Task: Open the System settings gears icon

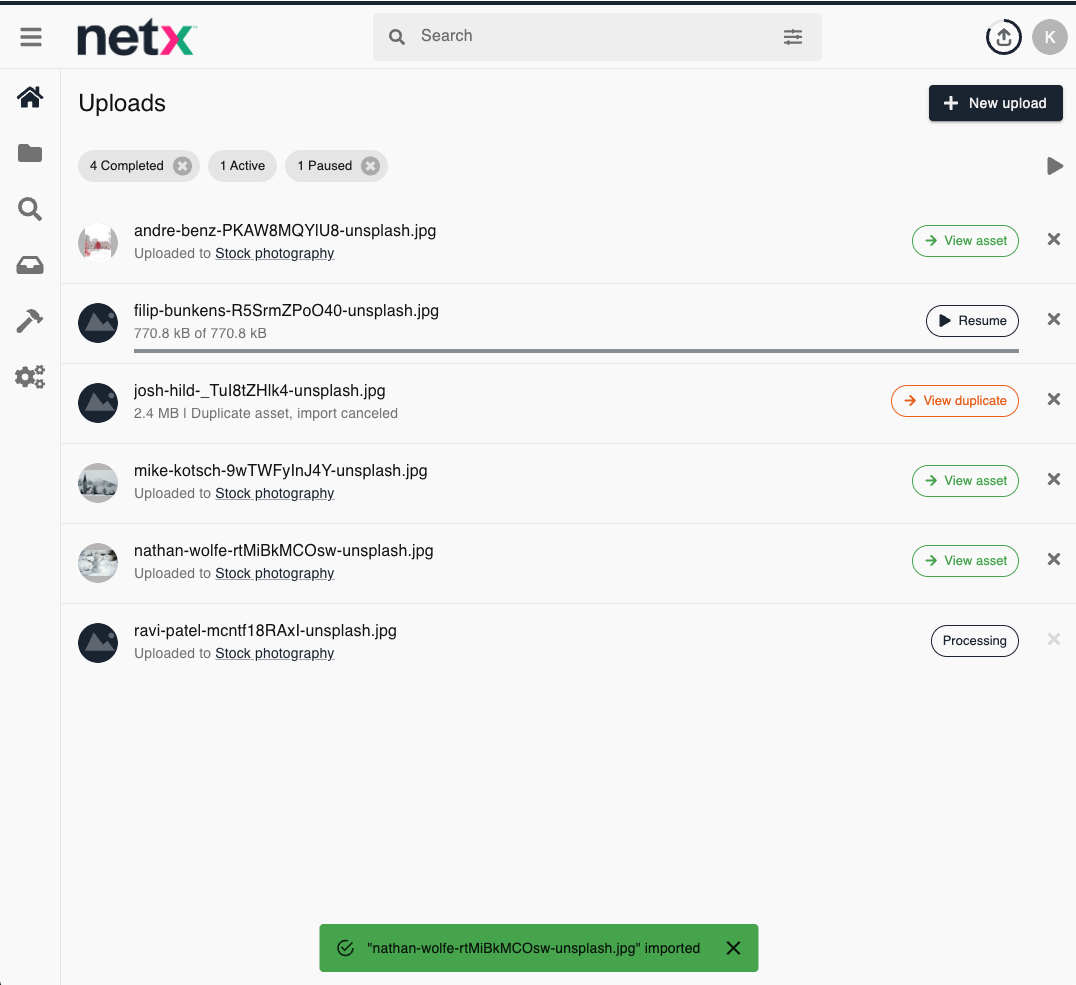Action: tap(30, 377)
